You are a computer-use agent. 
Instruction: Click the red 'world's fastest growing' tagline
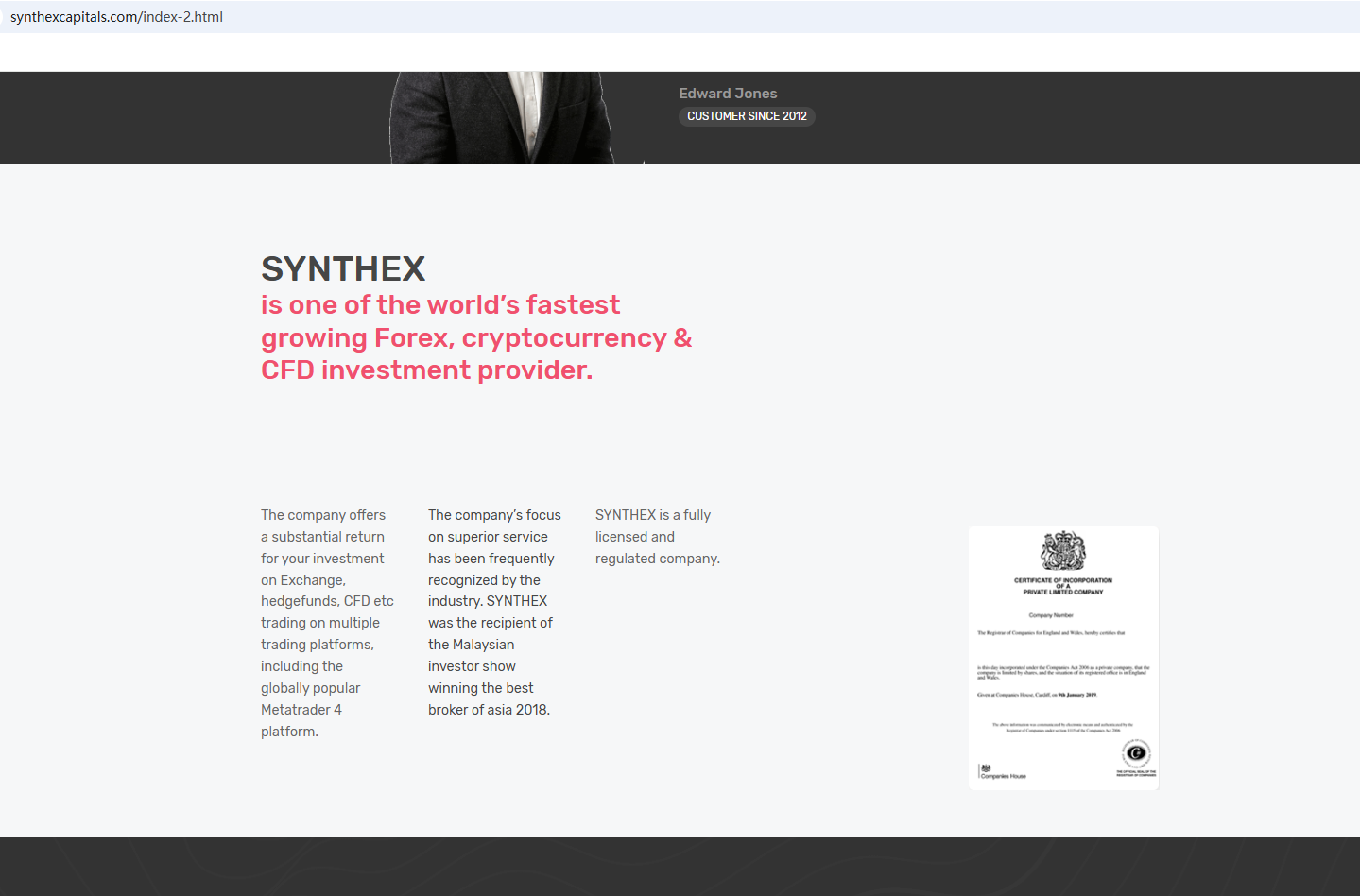click(x=476, y=337)
